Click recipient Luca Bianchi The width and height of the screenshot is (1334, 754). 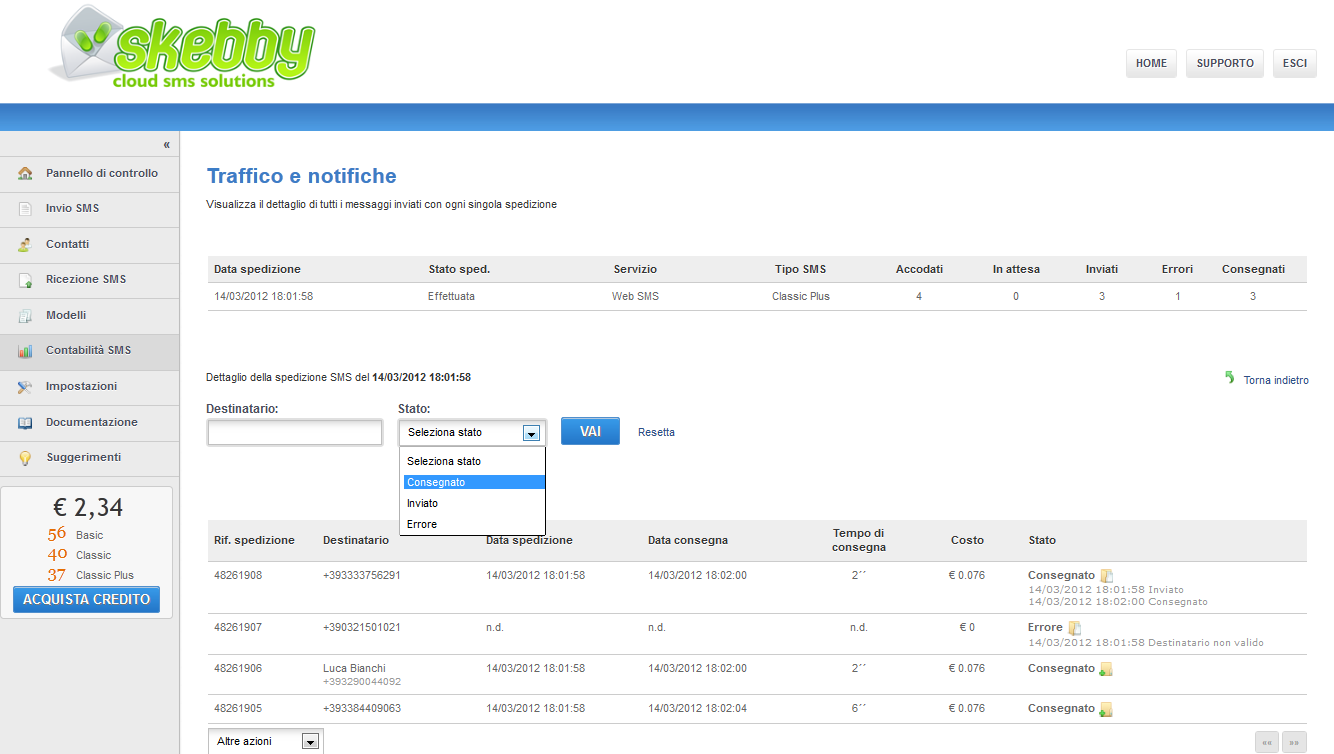[x=354, y=668]
